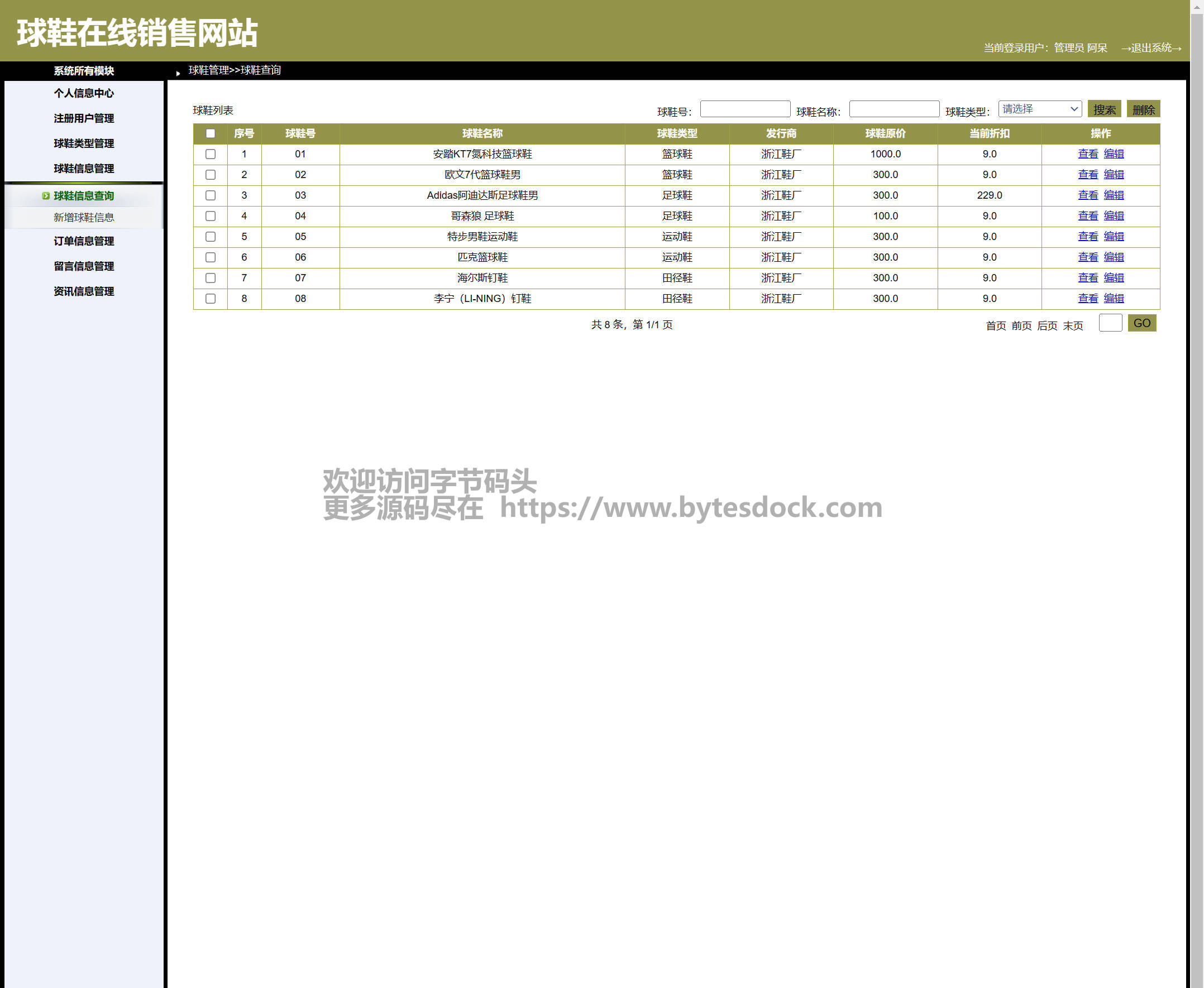The height and width of the screenshot is (988, 1204).
Task: Open 新增球鞋信息 menu item
Action: coord(84,217)
